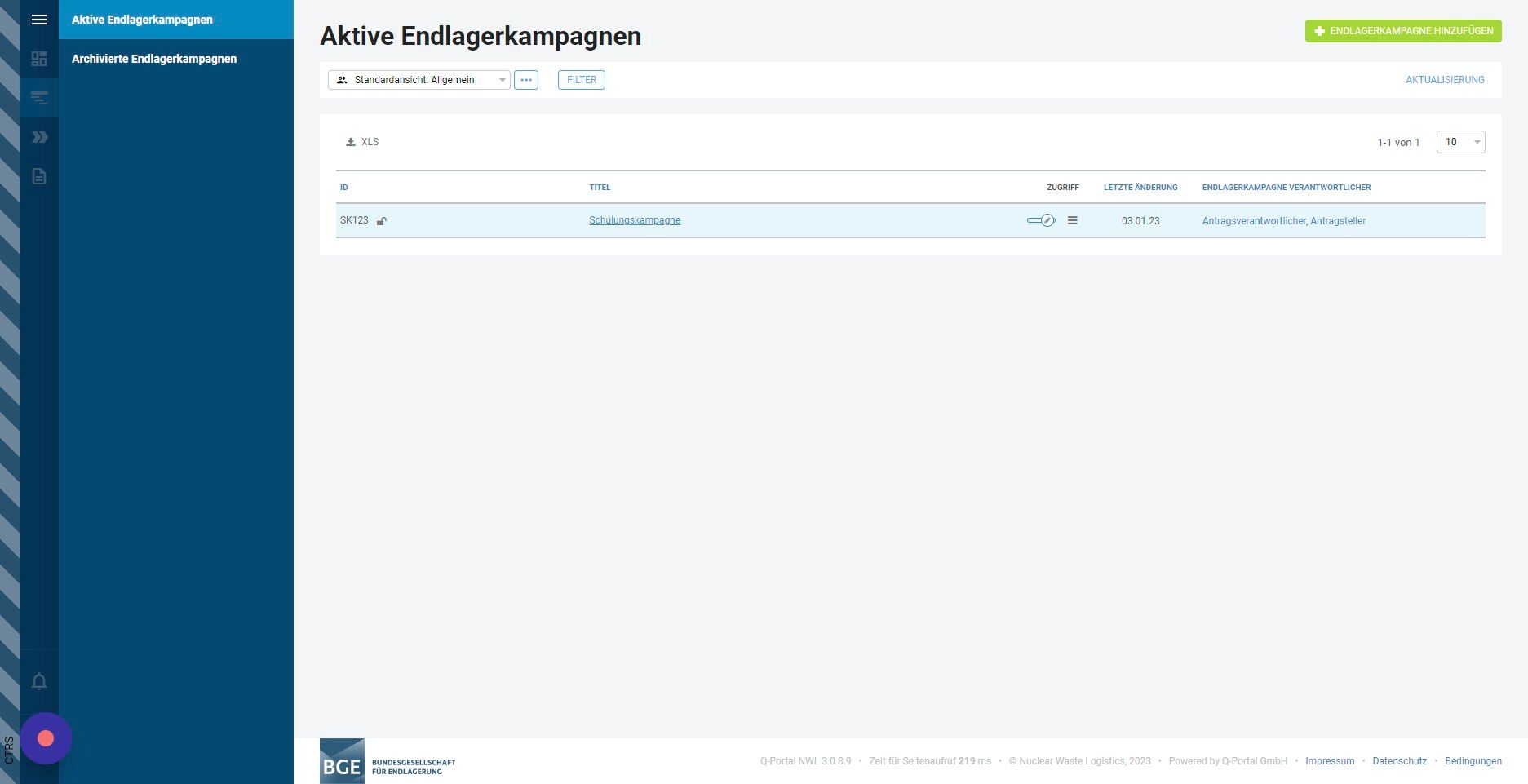Click the BGE logo in the footer
The image size is (1528, 784).
(388, 761)
